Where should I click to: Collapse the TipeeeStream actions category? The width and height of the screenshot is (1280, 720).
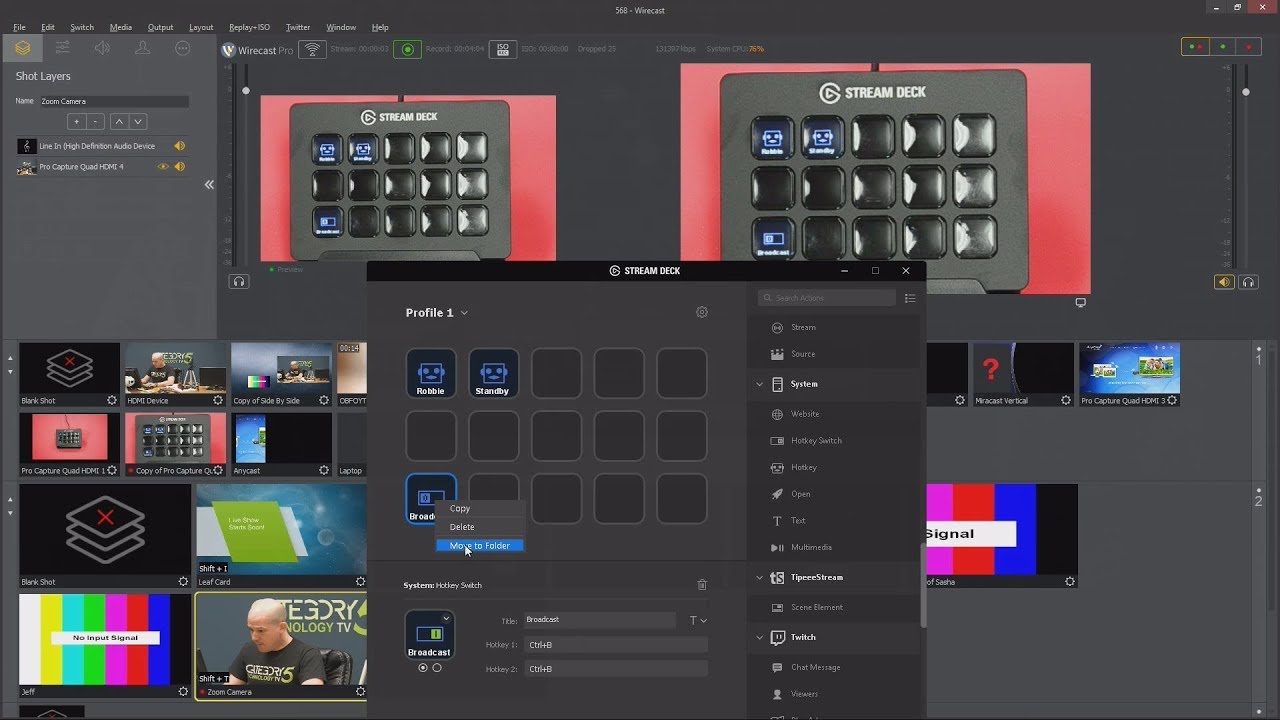(759, 577)
